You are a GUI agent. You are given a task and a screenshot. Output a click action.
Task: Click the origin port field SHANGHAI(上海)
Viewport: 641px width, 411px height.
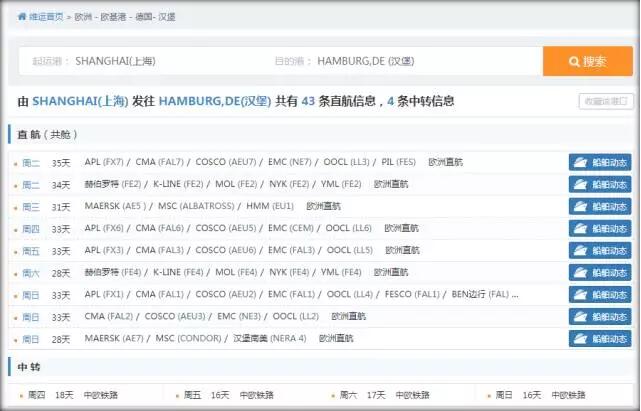point(115,61)
